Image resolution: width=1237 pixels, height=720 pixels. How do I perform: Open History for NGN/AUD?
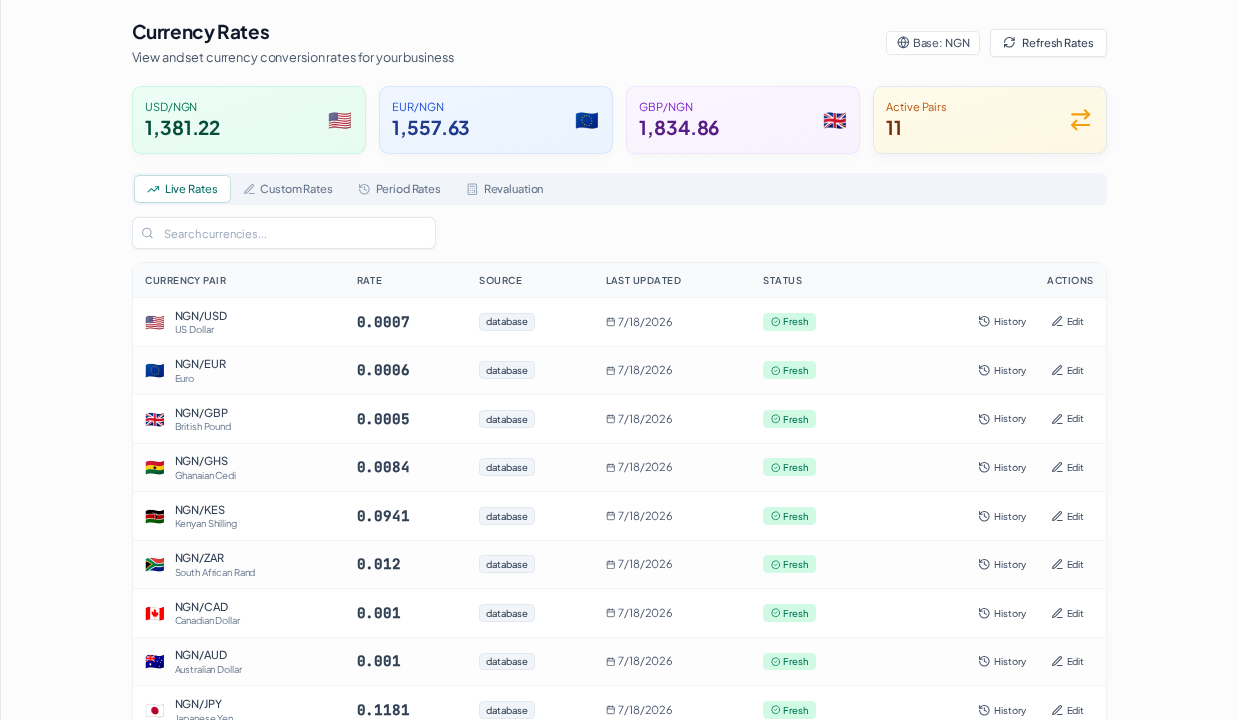point(1002,661)
